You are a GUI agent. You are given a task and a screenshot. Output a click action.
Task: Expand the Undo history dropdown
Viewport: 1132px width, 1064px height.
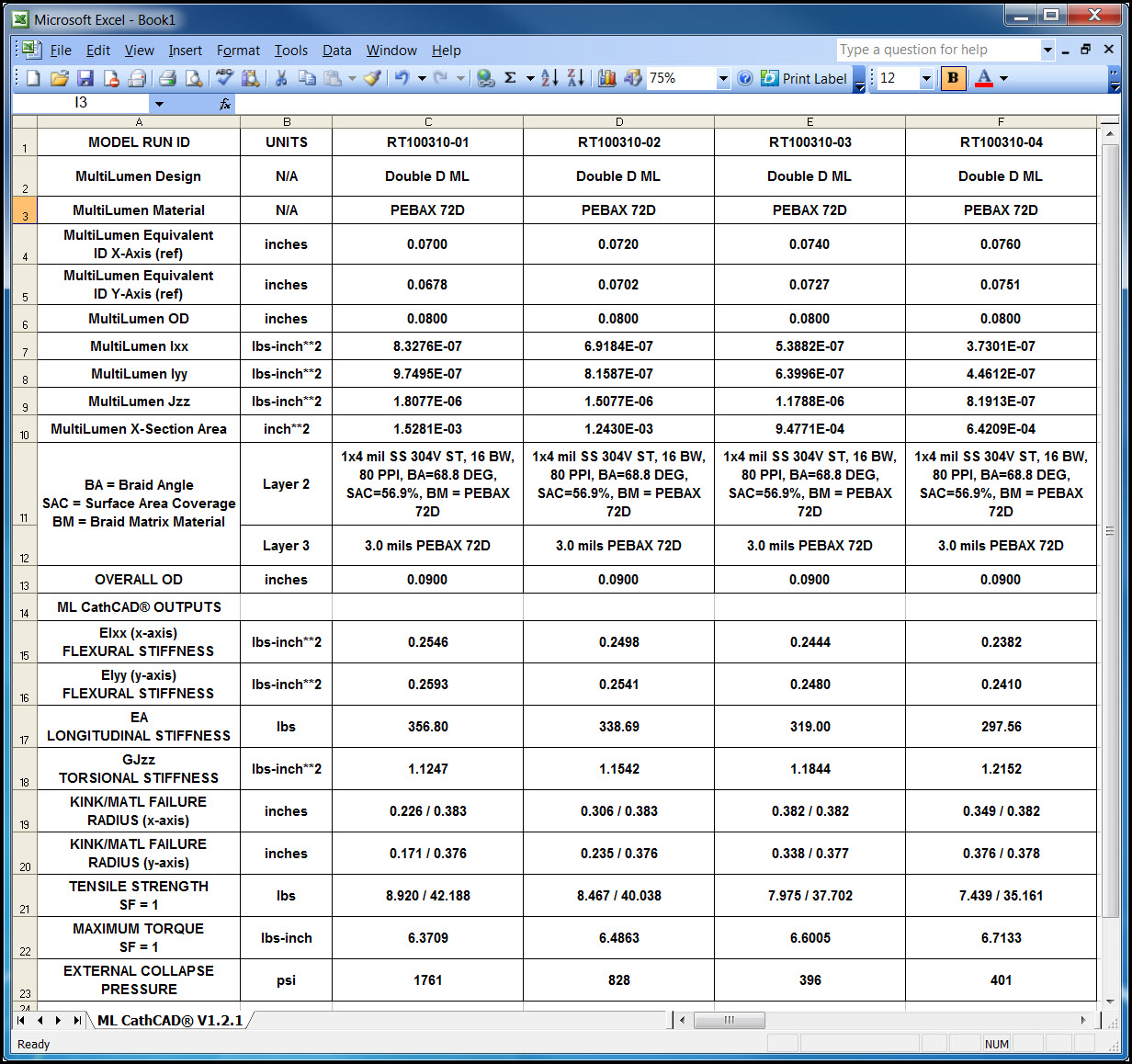[422, 79]
